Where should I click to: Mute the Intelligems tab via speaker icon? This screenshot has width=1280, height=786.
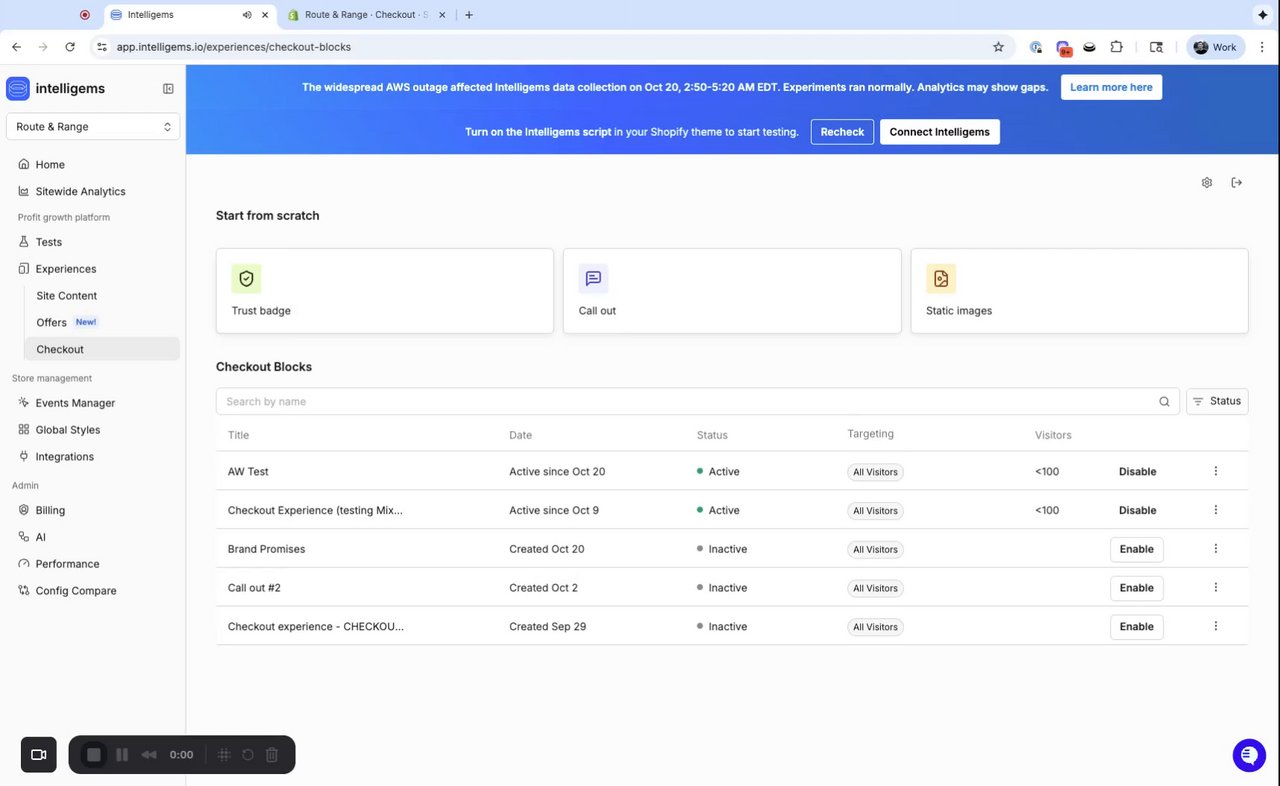click(247, 15)
